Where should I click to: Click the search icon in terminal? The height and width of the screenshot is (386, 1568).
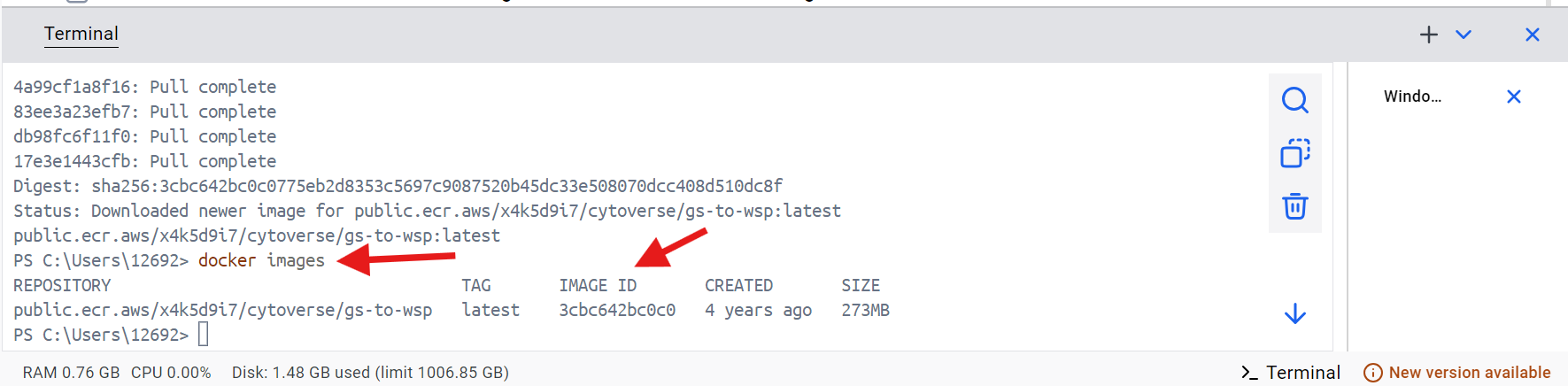coord(1295,100)
